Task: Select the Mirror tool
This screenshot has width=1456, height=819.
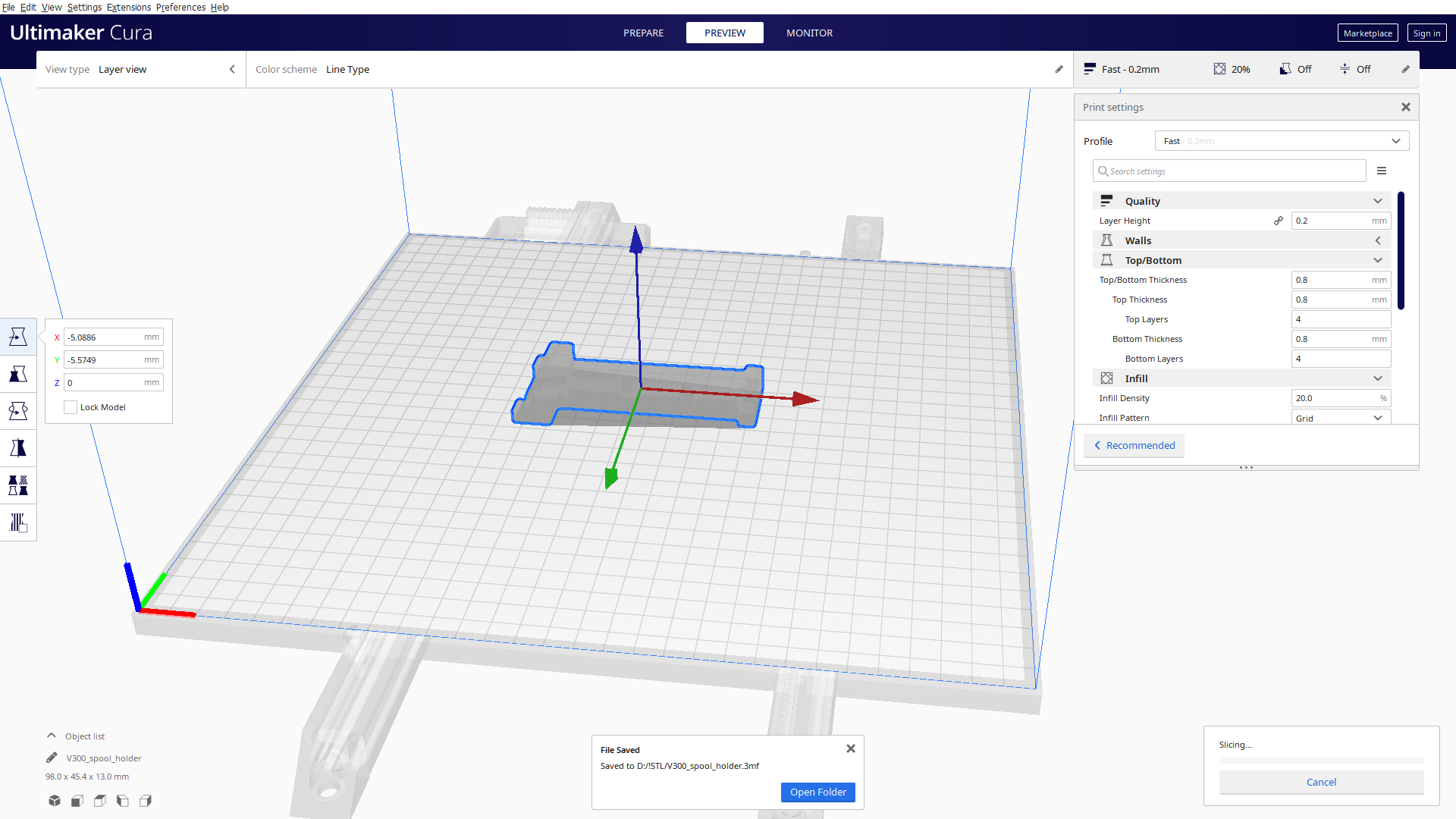Action: 18,447
